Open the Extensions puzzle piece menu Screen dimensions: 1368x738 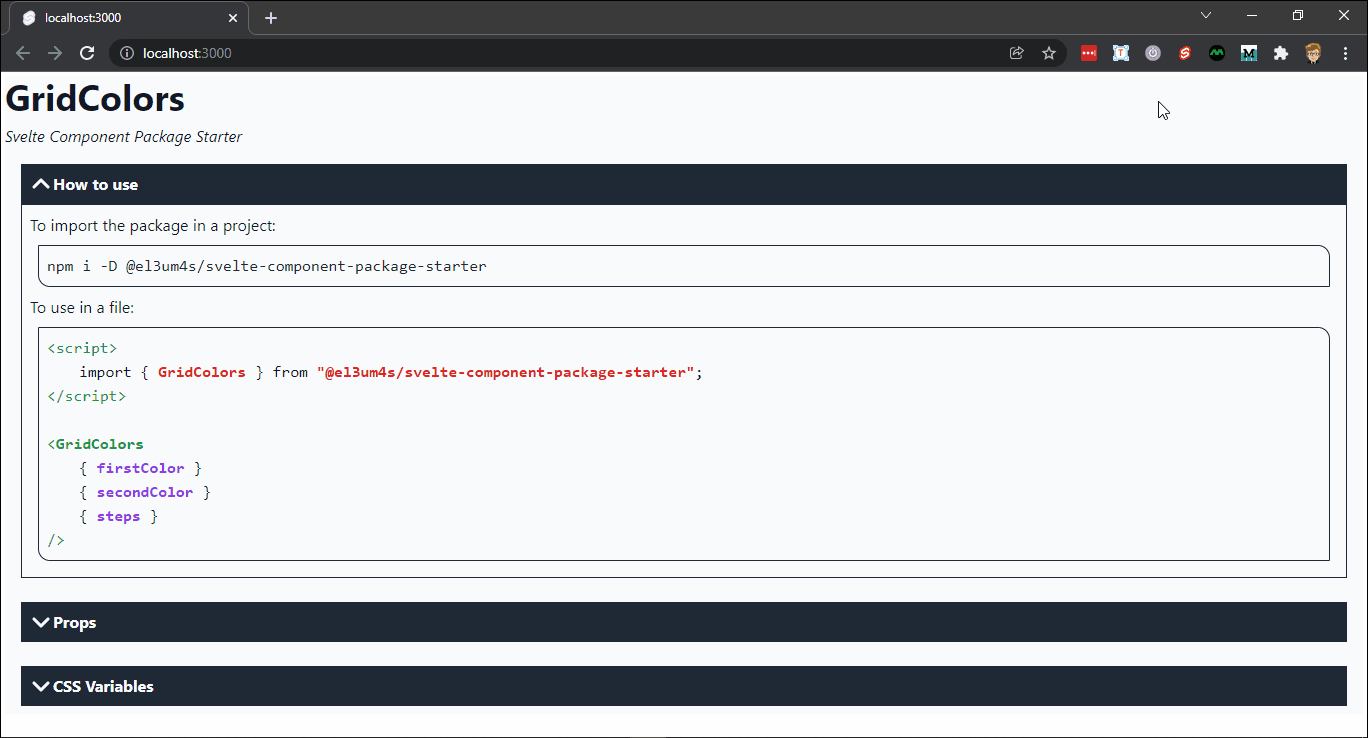tap(1281, 53)
